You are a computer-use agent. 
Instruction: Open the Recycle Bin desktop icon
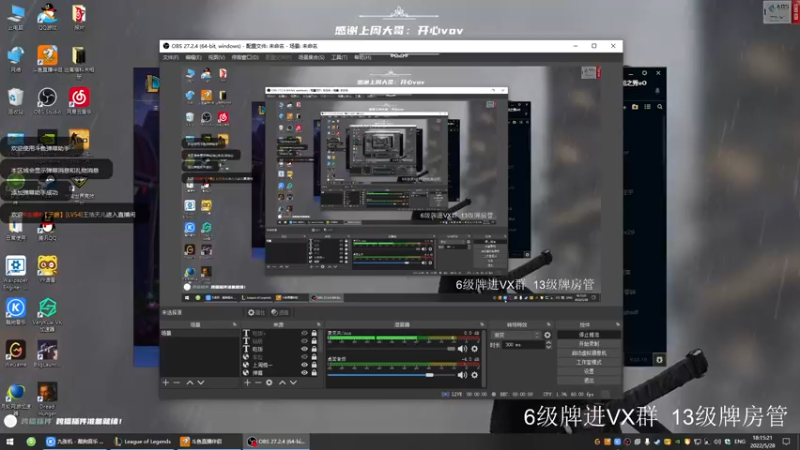pyautogui.click(x=15, y=101)
